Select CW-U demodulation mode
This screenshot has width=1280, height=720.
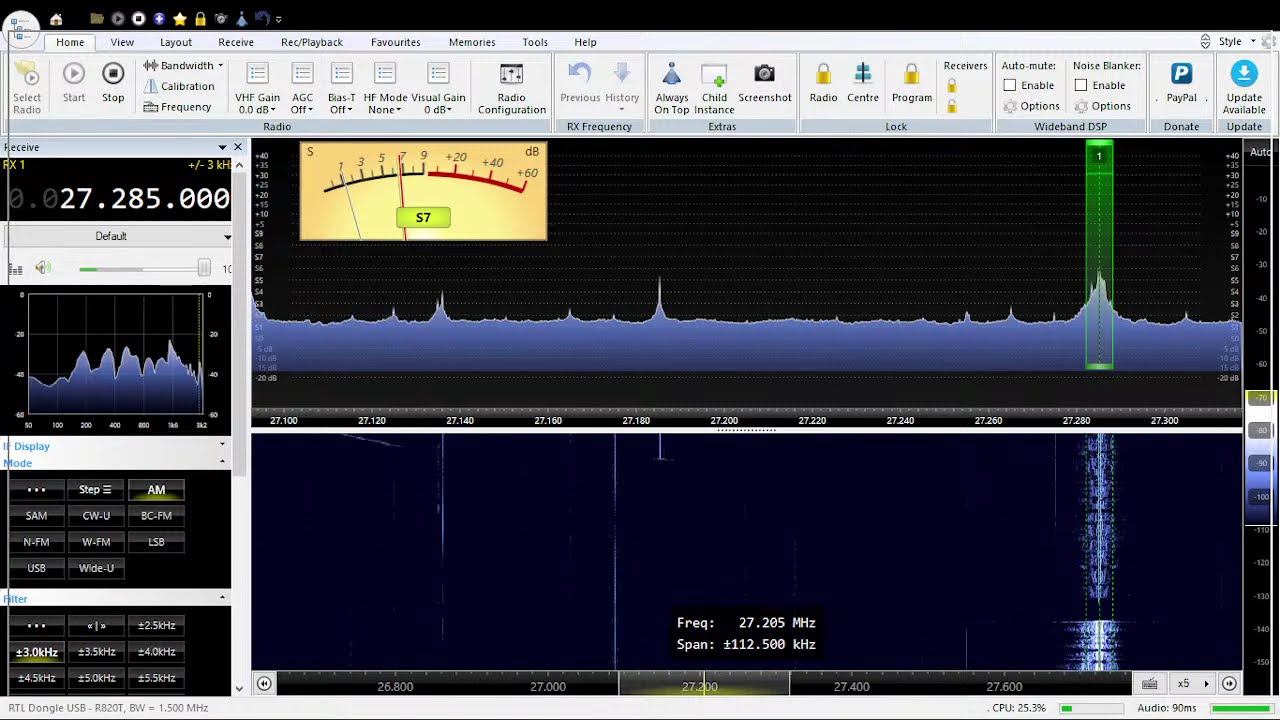coord(96,516)
